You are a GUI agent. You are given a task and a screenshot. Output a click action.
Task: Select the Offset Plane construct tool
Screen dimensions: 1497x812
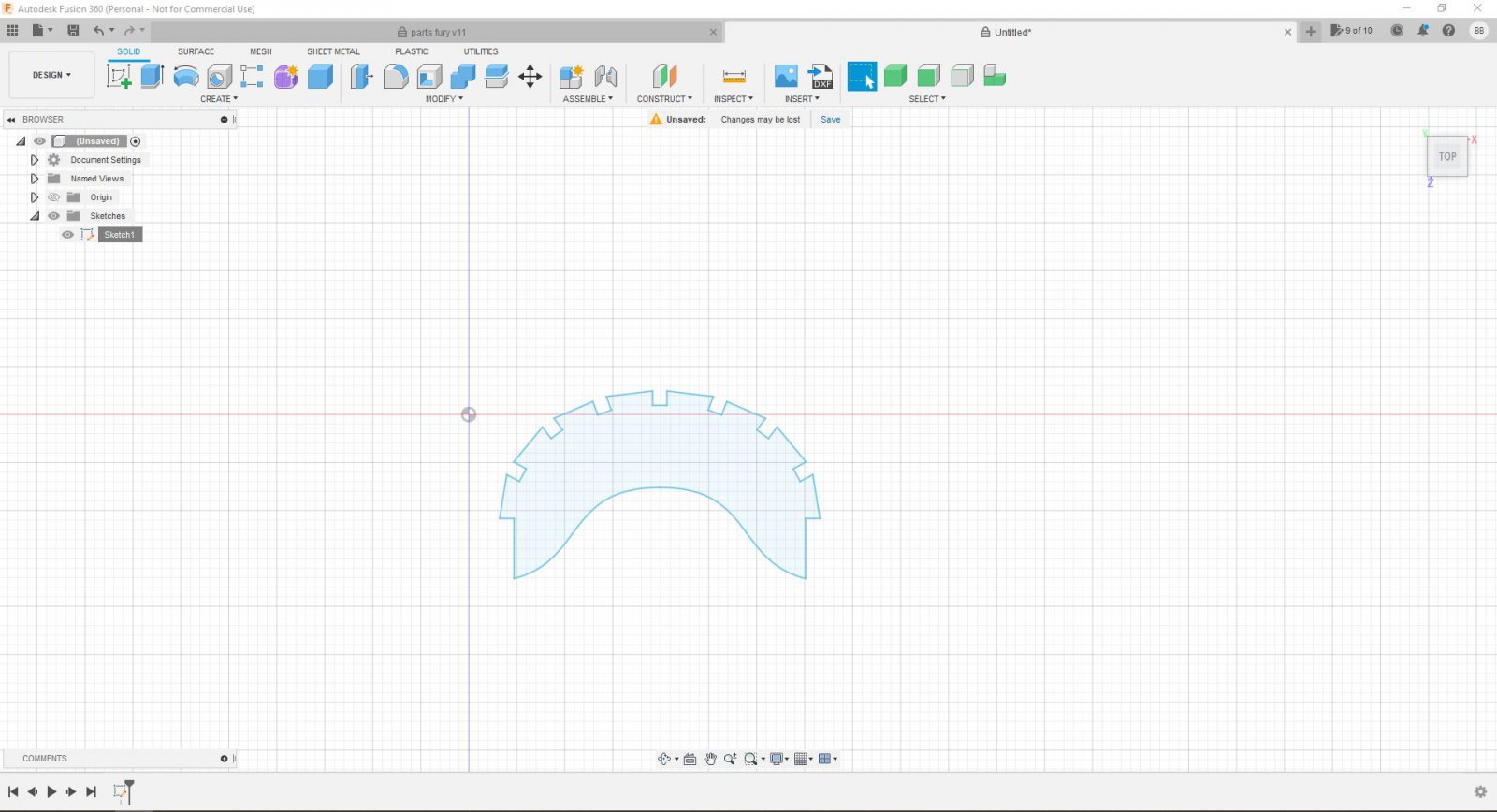click(664, 76)
